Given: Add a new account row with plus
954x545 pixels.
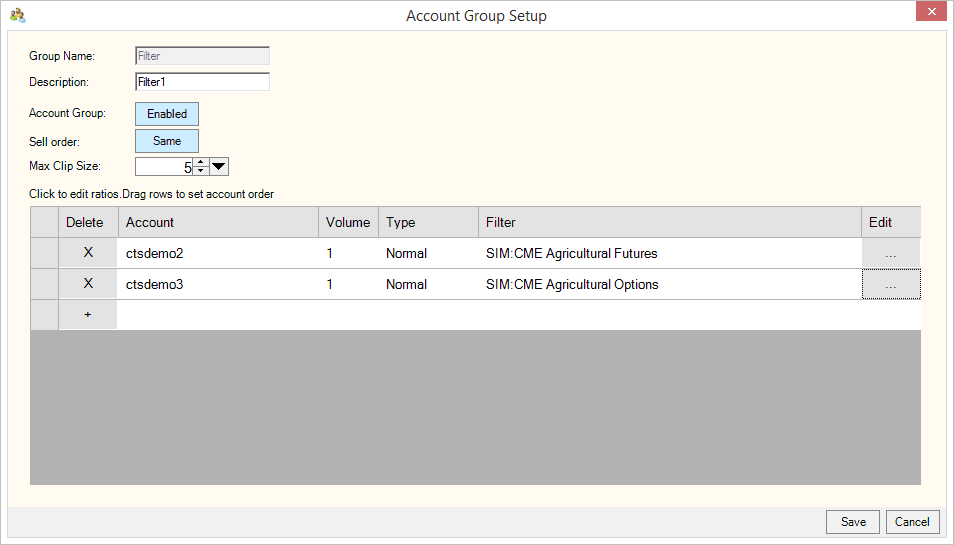Looking at the screenshot, I should point(88,314).
